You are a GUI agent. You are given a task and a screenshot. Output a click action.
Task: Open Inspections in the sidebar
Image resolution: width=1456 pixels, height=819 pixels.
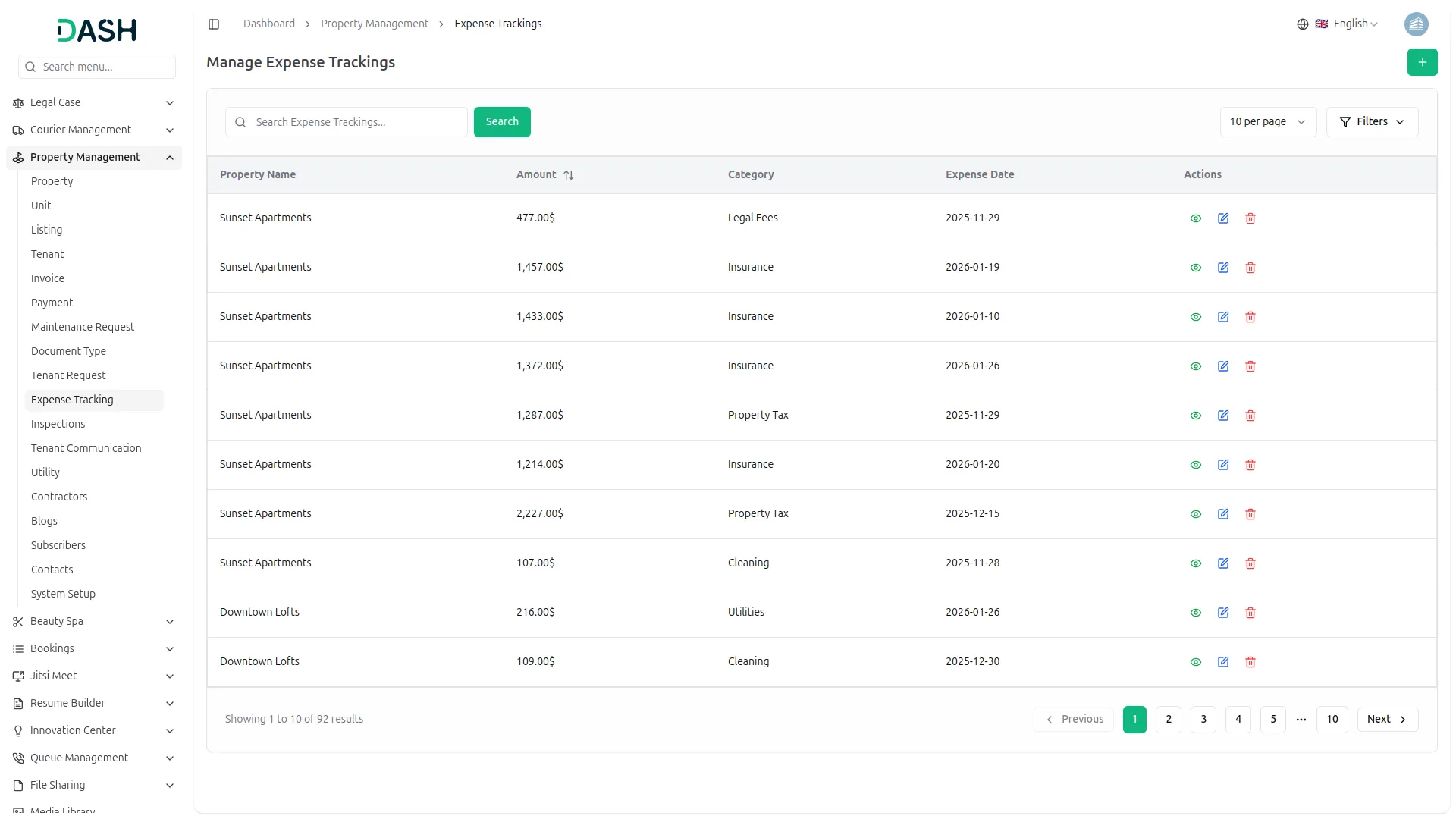point(58,424)
